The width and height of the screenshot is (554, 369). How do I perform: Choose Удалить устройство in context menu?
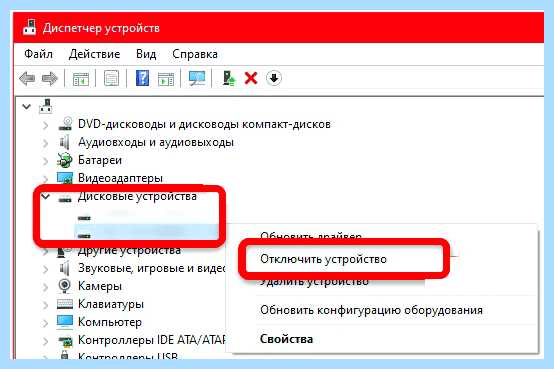tap(314, 282)
